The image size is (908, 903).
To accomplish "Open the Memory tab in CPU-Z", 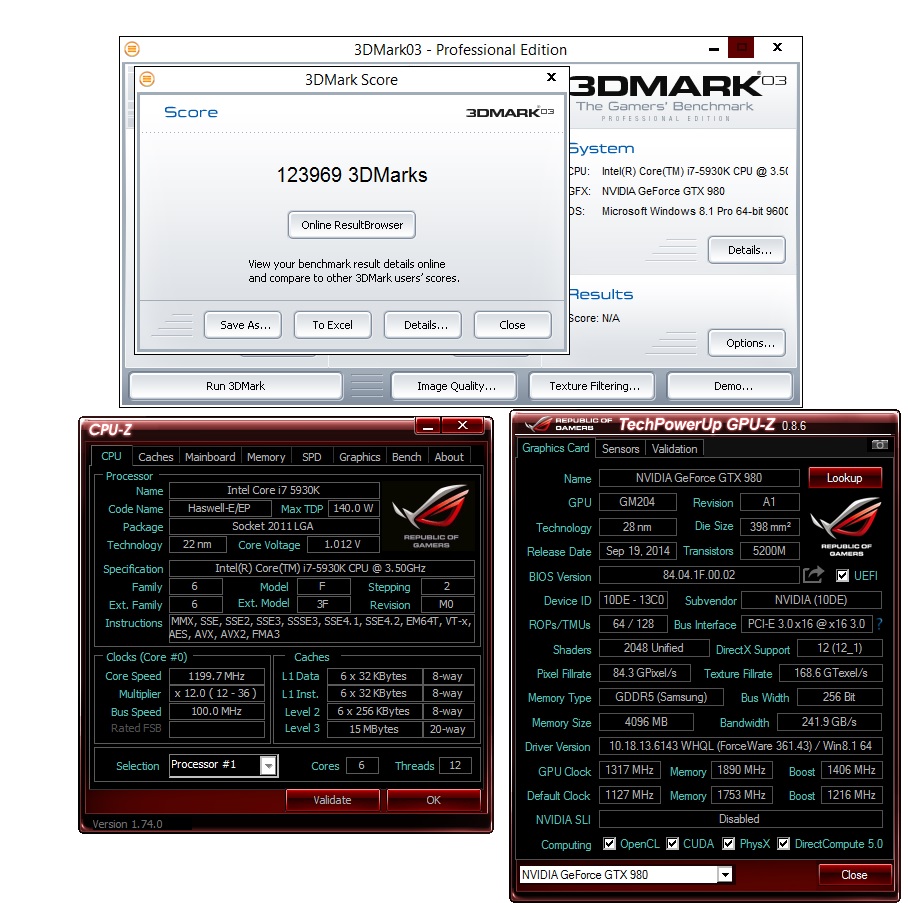I will tap(266, 456).
